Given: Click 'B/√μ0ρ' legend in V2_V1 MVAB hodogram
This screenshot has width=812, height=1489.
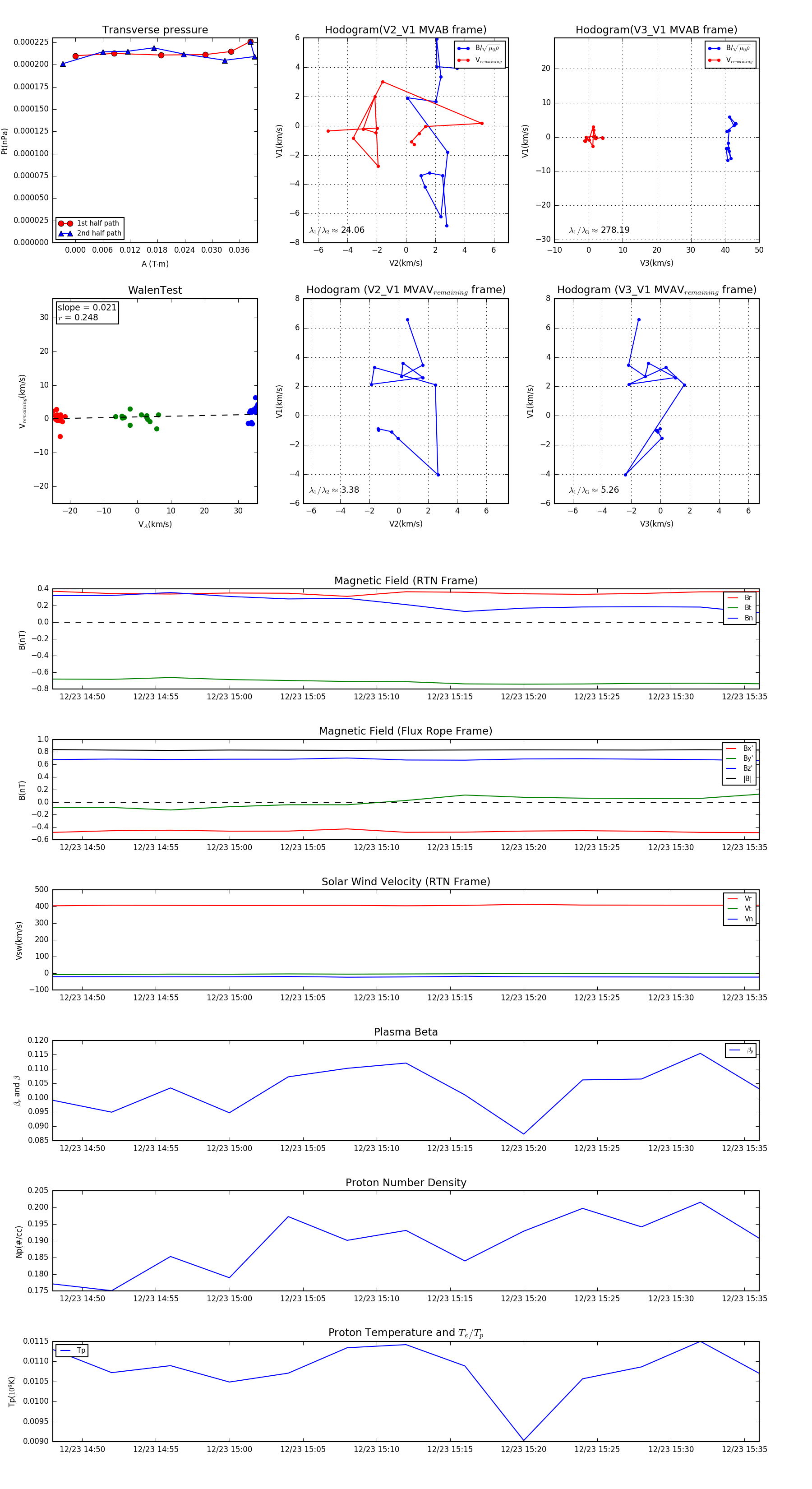Looking at the screenshot, I should coord(480,49).
